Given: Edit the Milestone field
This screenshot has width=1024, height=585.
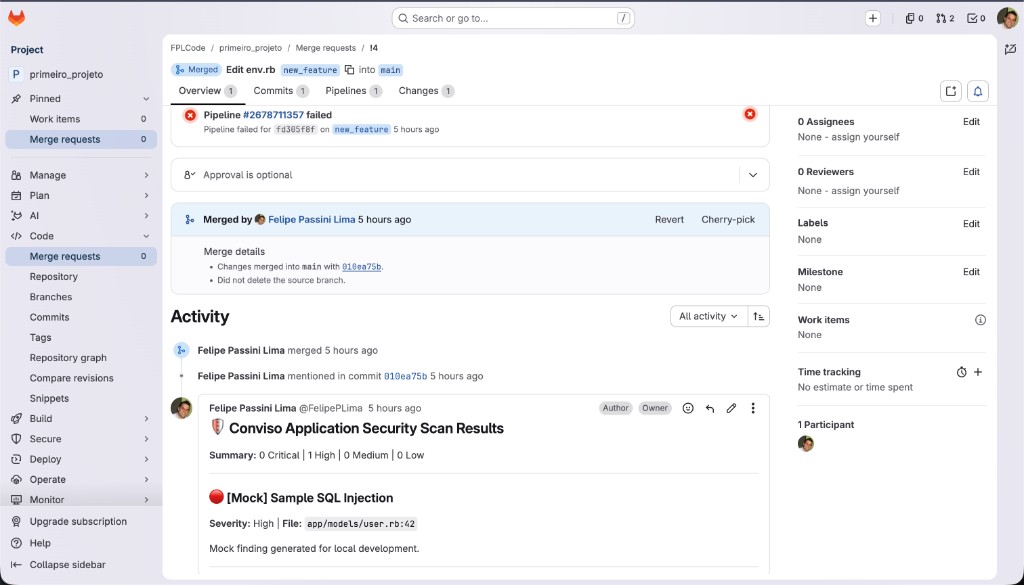Looking at the screenshot, I should [971, 272].
